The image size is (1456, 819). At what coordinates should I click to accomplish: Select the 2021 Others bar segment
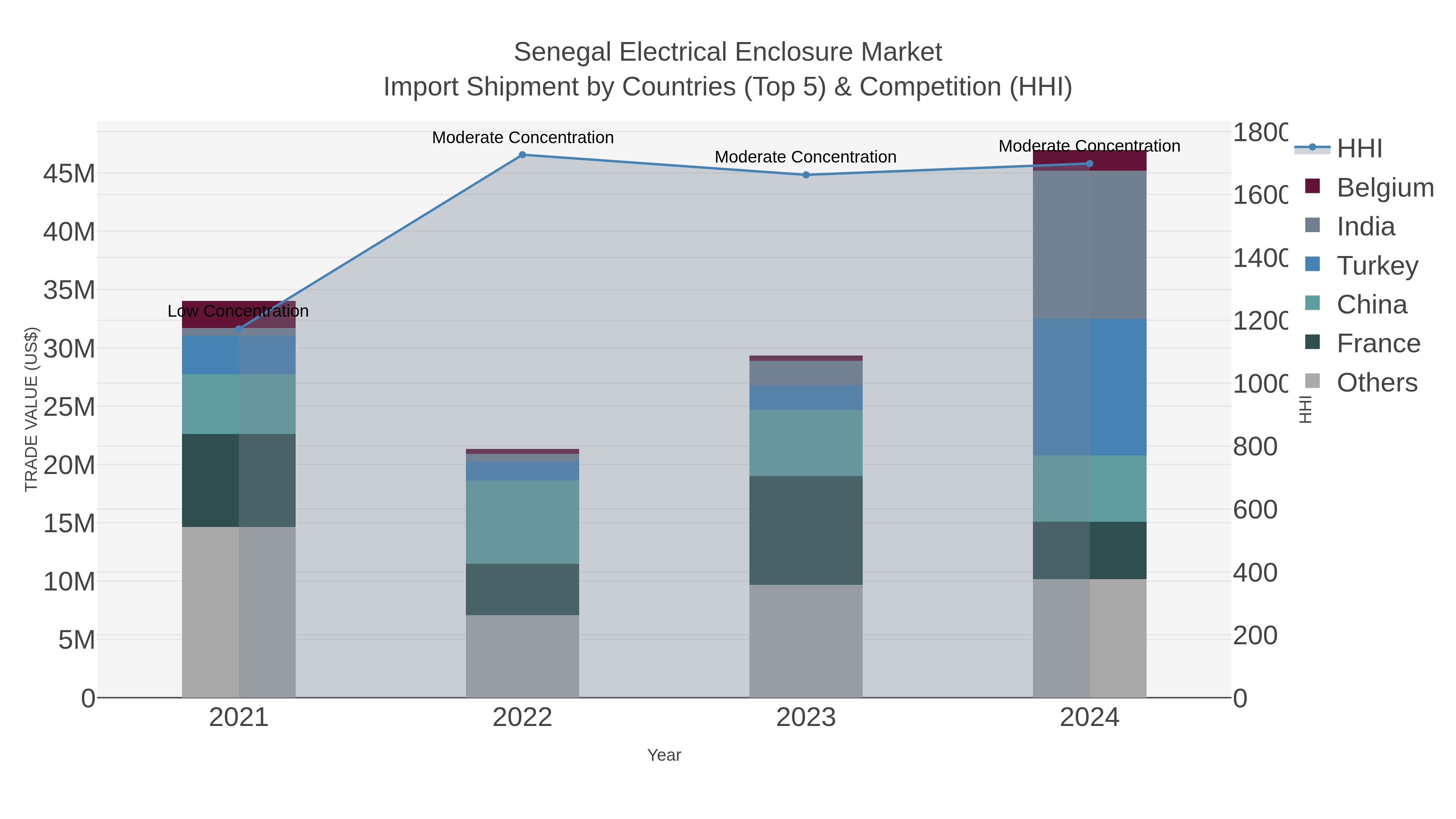point(239,612)
